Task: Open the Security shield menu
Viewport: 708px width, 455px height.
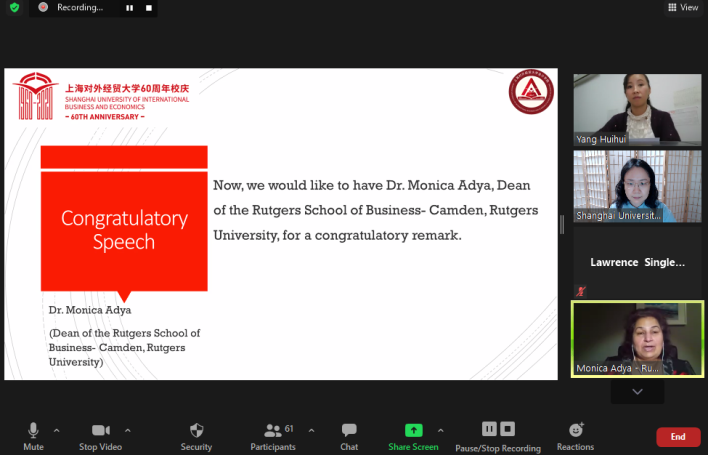Action: pos(196,434)
